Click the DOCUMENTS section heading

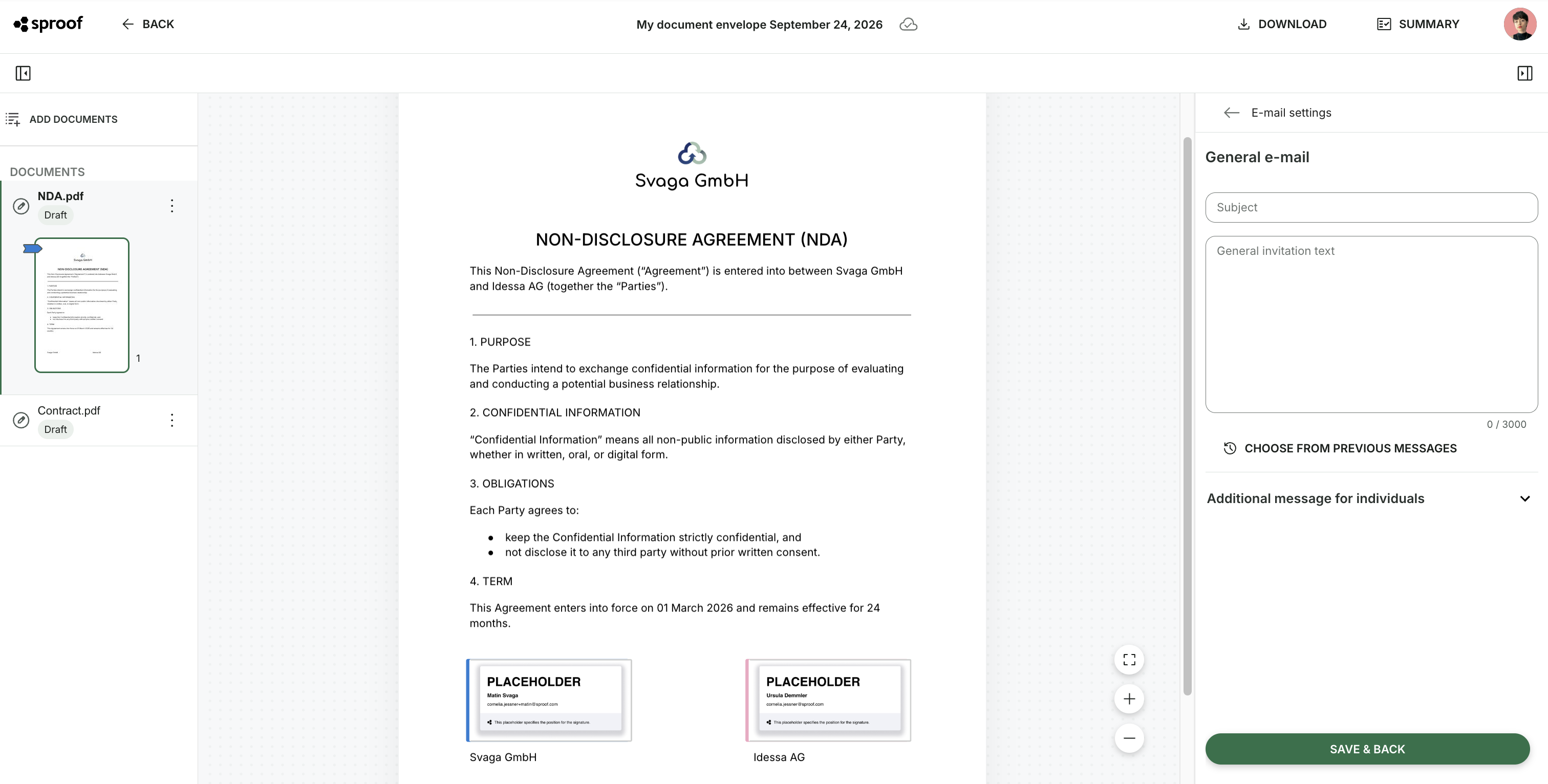point(48,172)
